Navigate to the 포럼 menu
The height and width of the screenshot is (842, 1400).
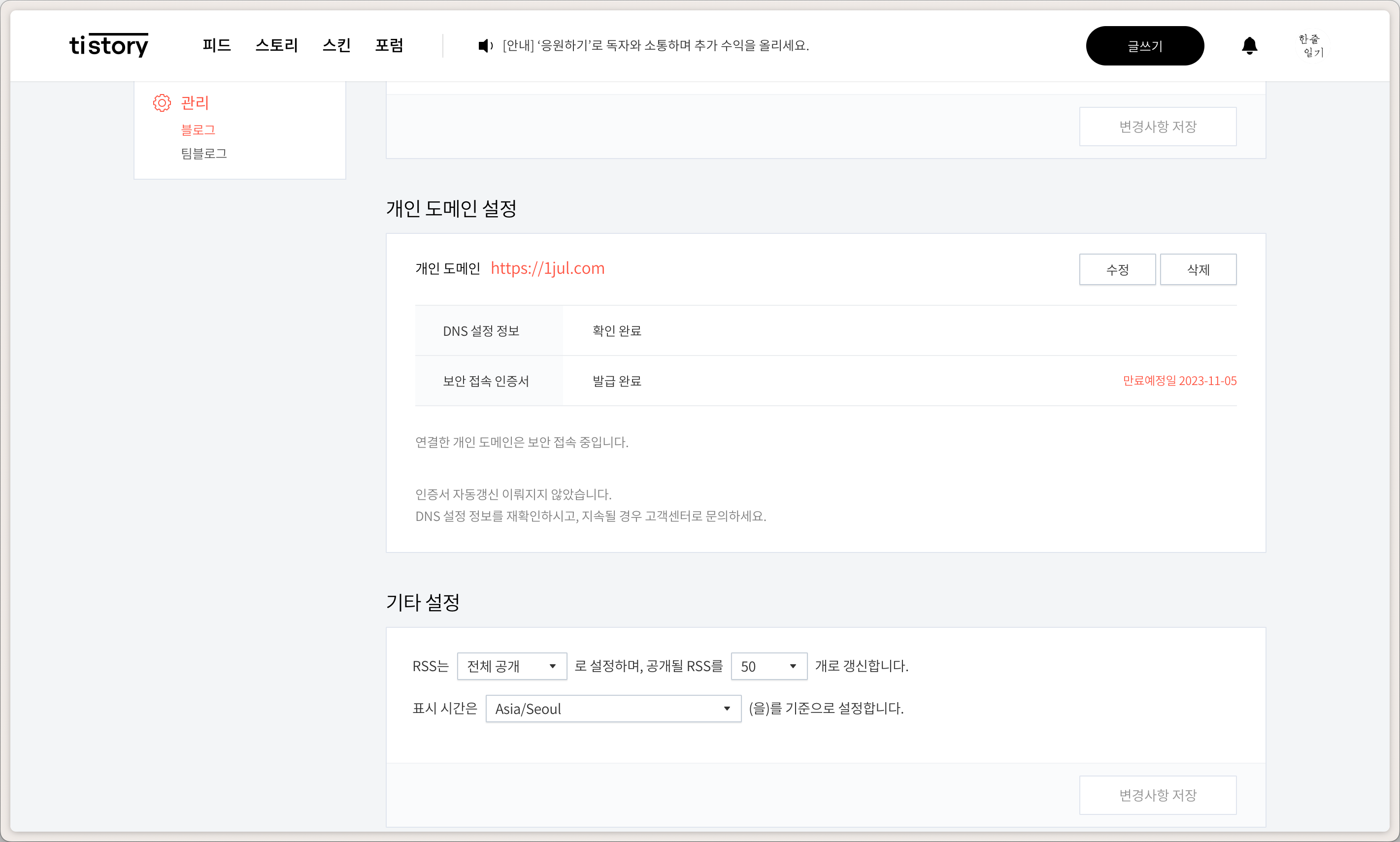coord(389,45)
